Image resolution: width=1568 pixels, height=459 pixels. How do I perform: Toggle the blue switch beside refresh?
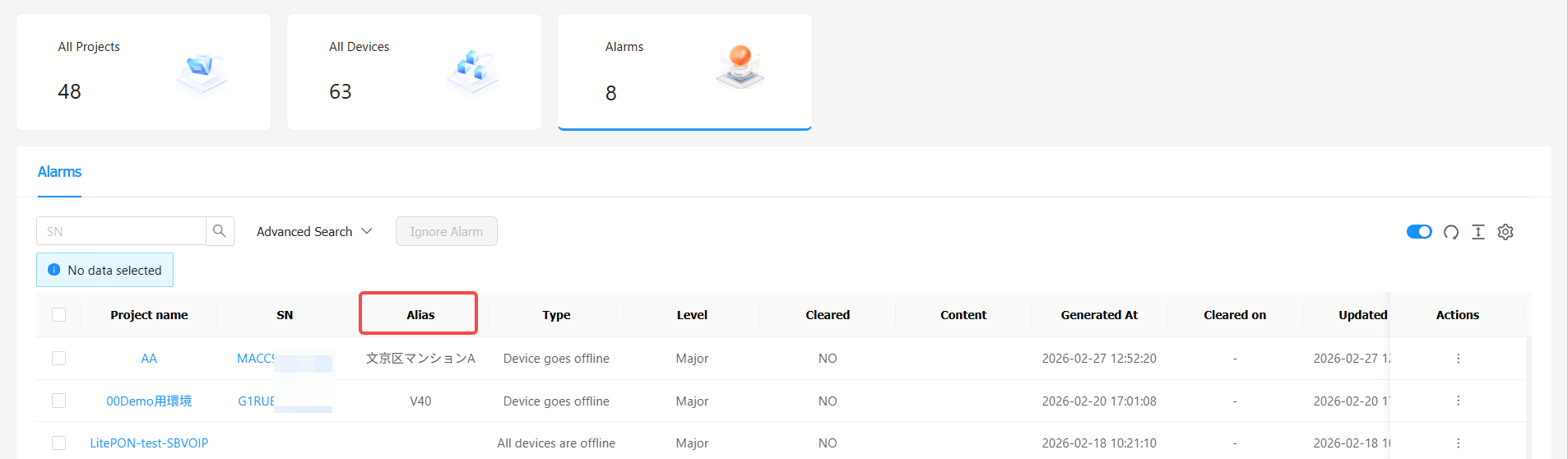pos(1419,232)
